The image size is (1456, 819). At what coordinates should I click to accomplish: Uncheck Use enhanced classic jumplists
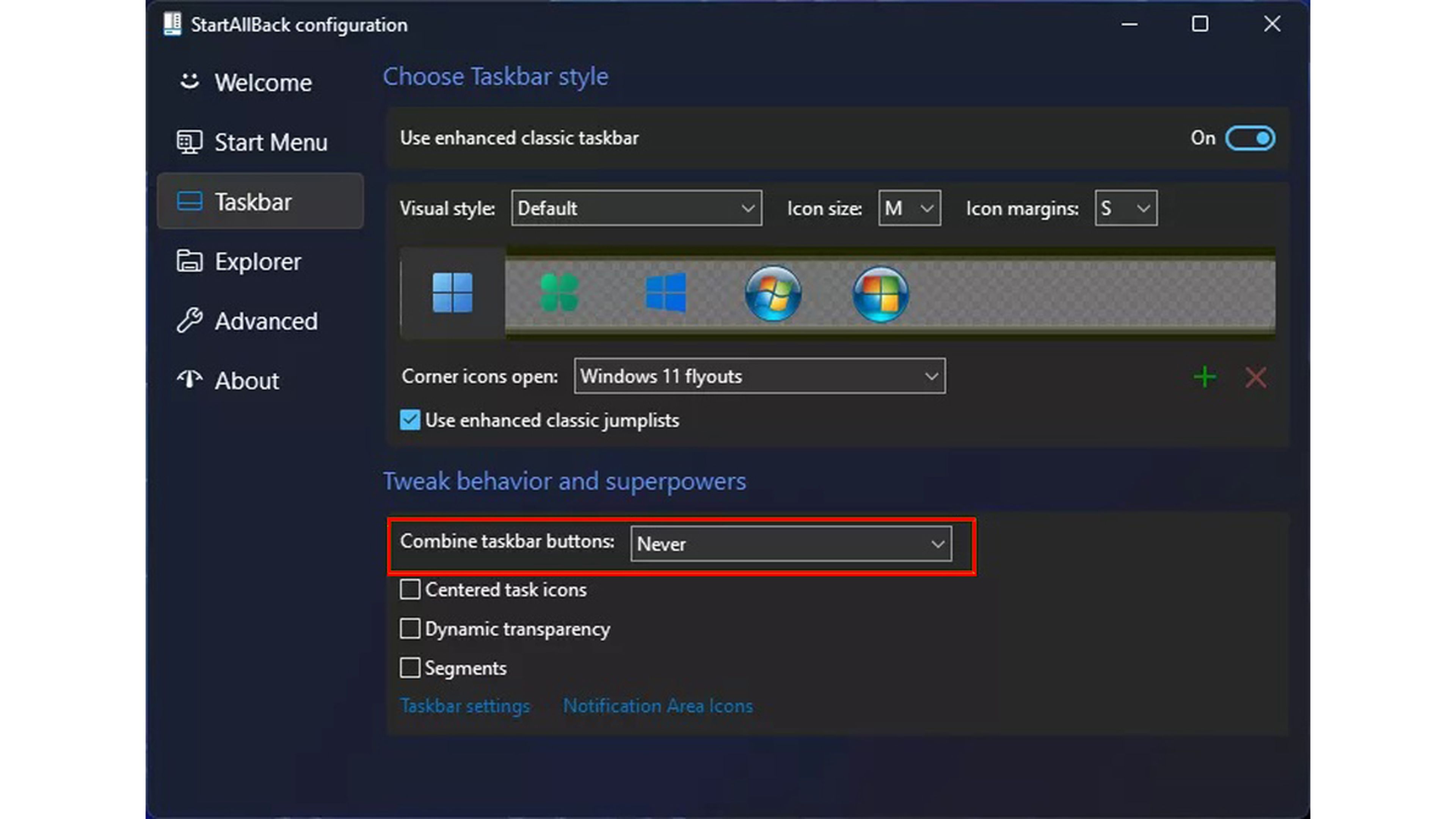[410, 420]
